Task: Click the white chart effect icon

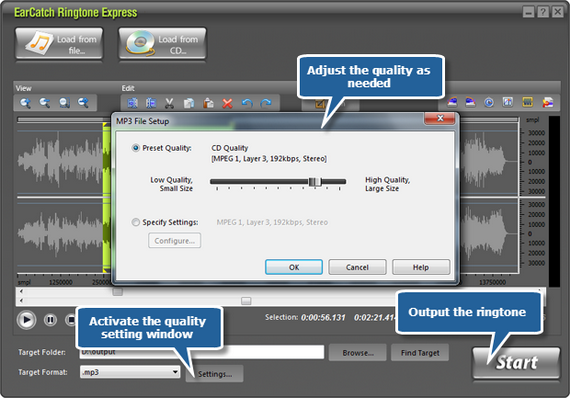Action: click(x=508, y=102)
